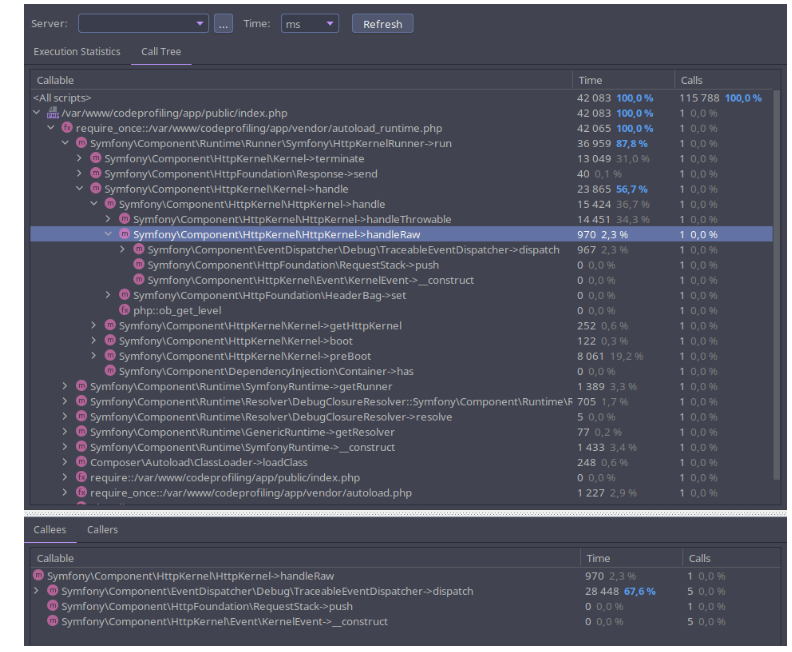The height and width of the screenshot is (652, 792).
Task: Expand the HttpKernel->handleThrowable node
Action: point(108,219)
